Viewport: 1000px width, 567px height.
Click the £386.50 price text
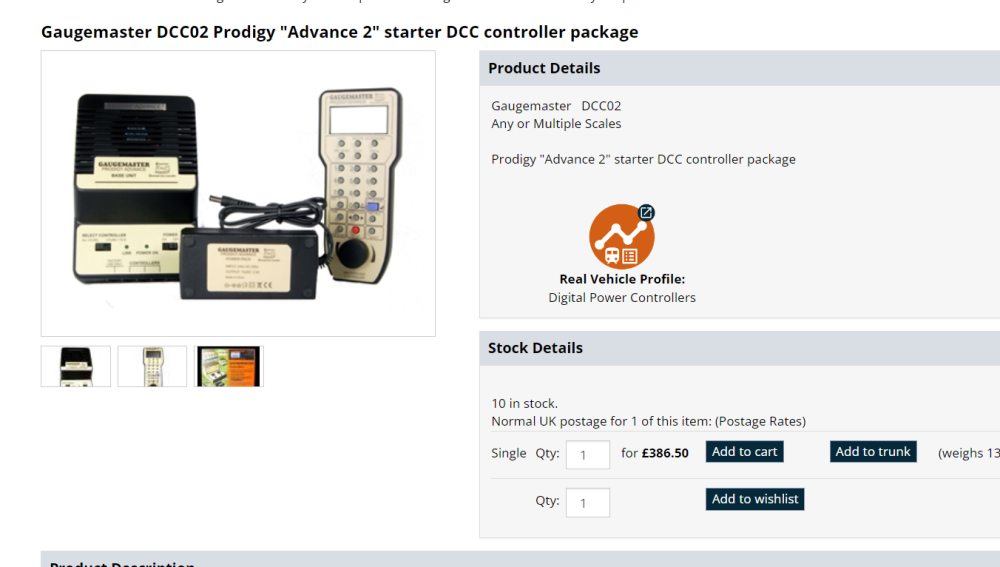pyautogui.click(x=665, y=453)
